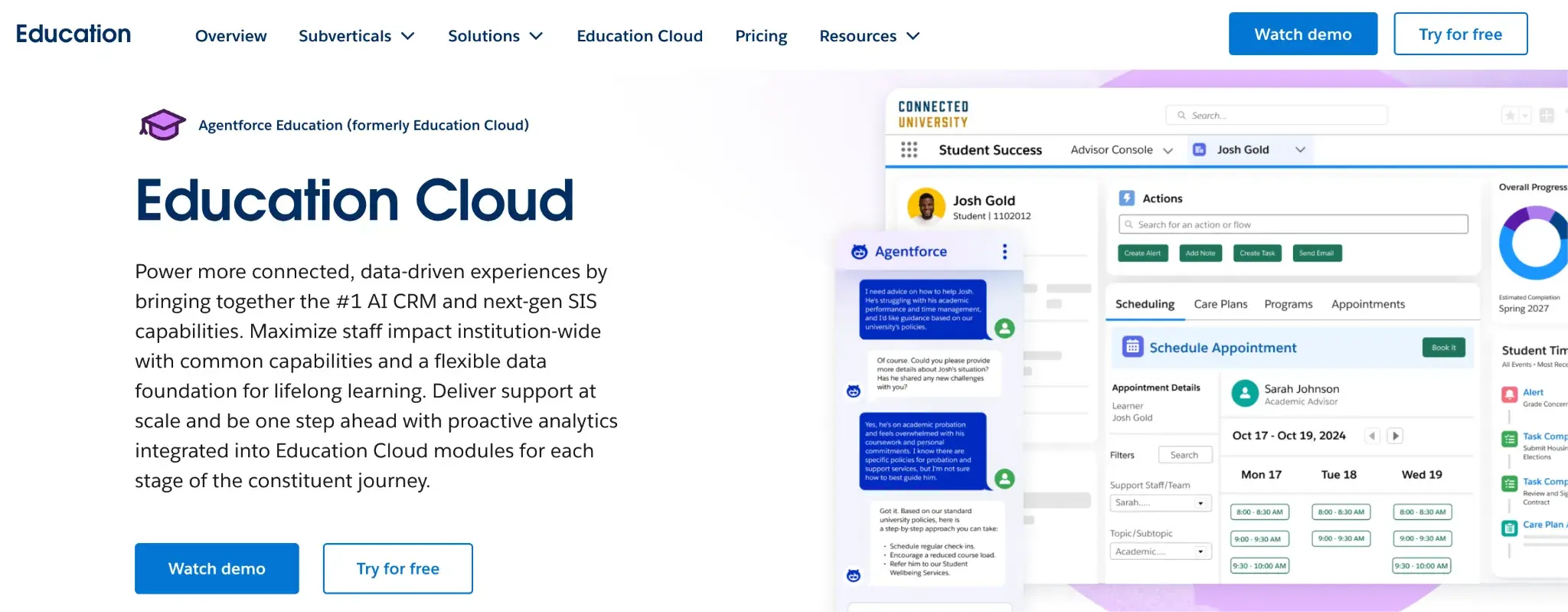Click the graduation cap icon
This screenshot has height=612, width=1568.
162,125
